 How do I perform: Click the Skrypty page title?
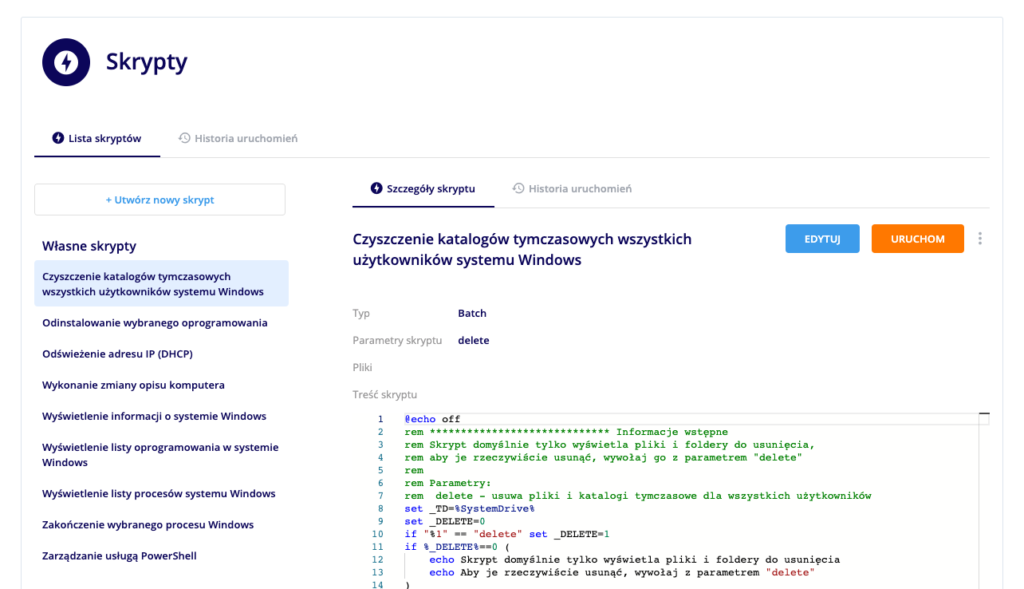tap(146, 62)
